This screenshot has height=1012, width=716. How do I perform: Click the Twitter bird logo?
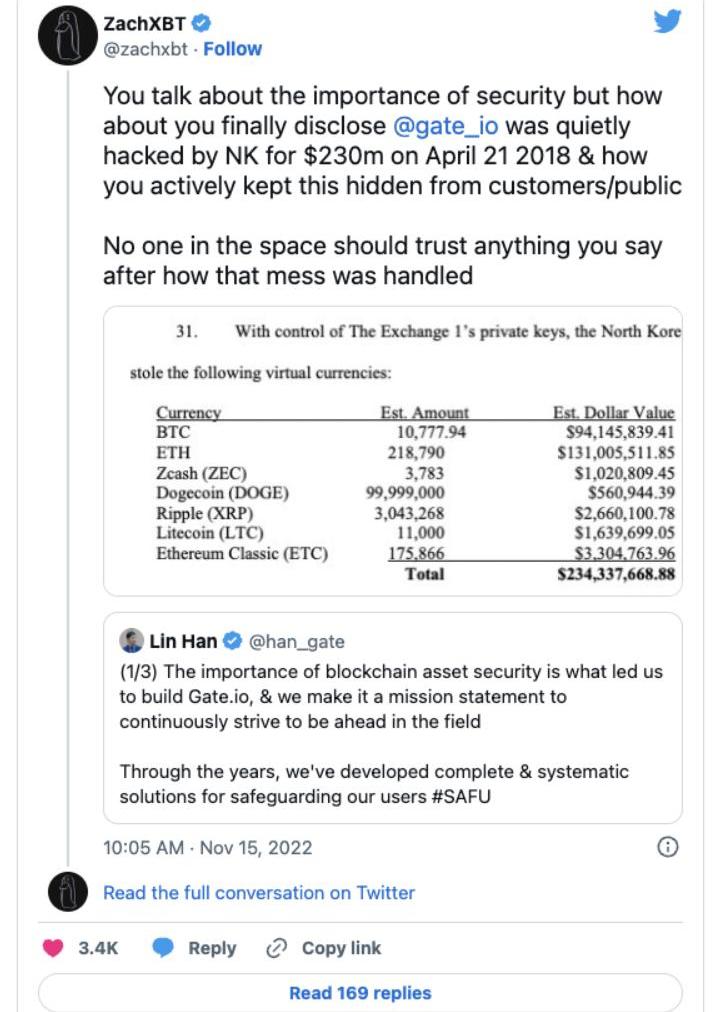click(x=667, y=21)
